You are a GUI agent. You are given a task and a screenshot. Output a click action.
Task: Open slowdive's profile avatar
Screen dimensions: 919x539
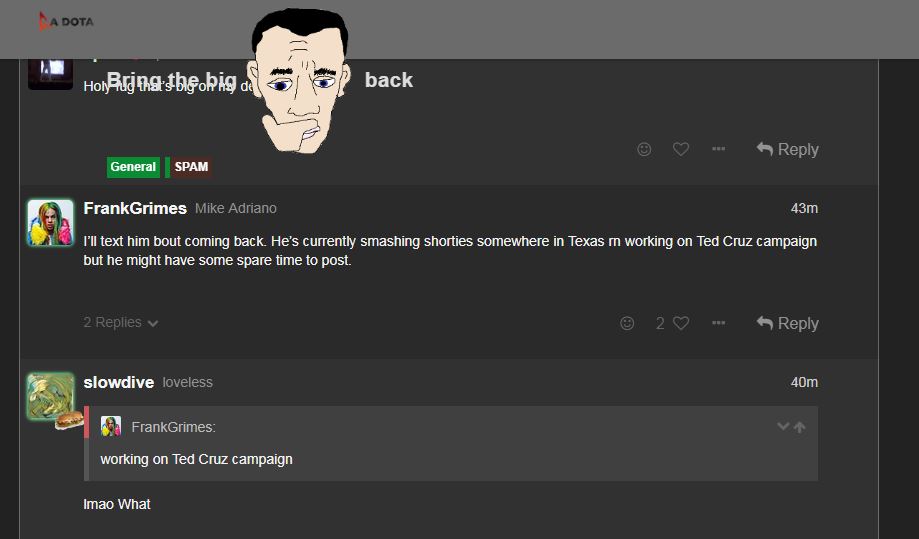[x=50, y=397]
